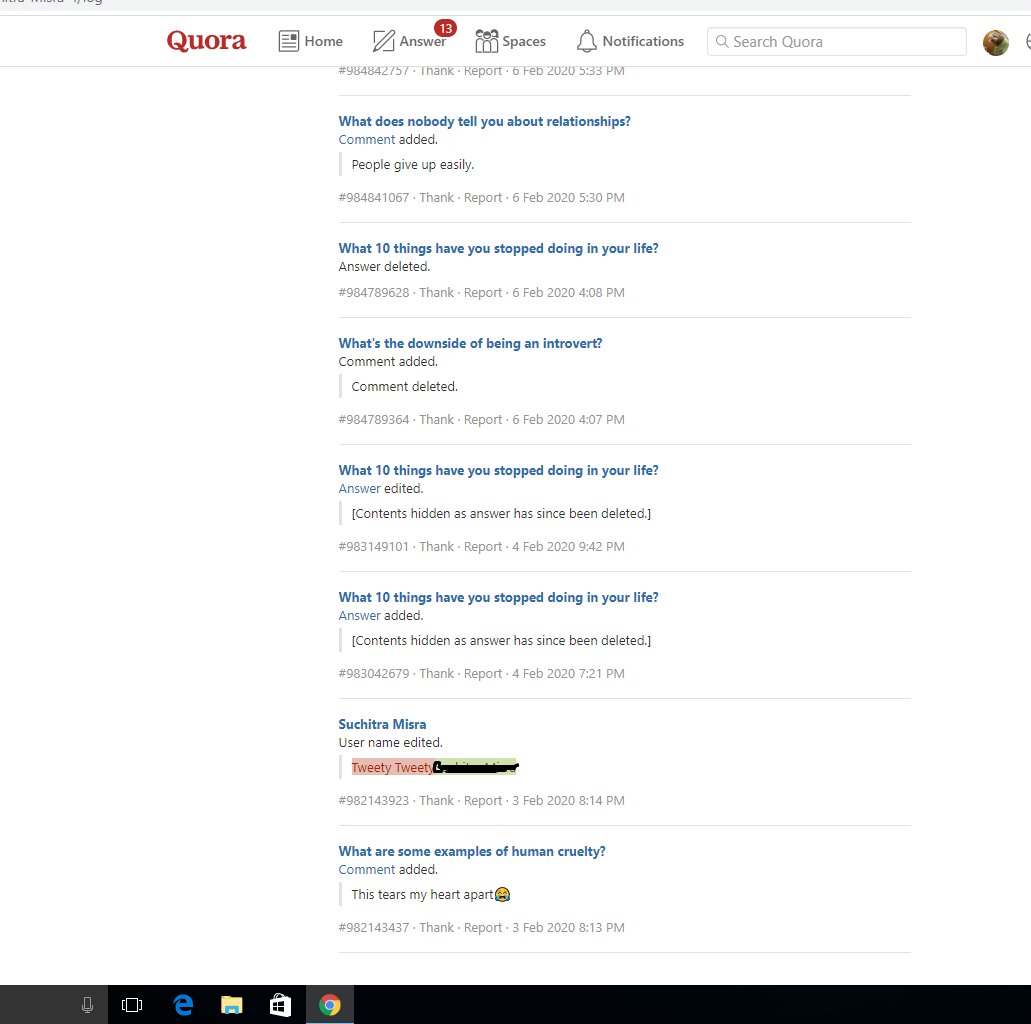Open the Home feed icon

289,41
